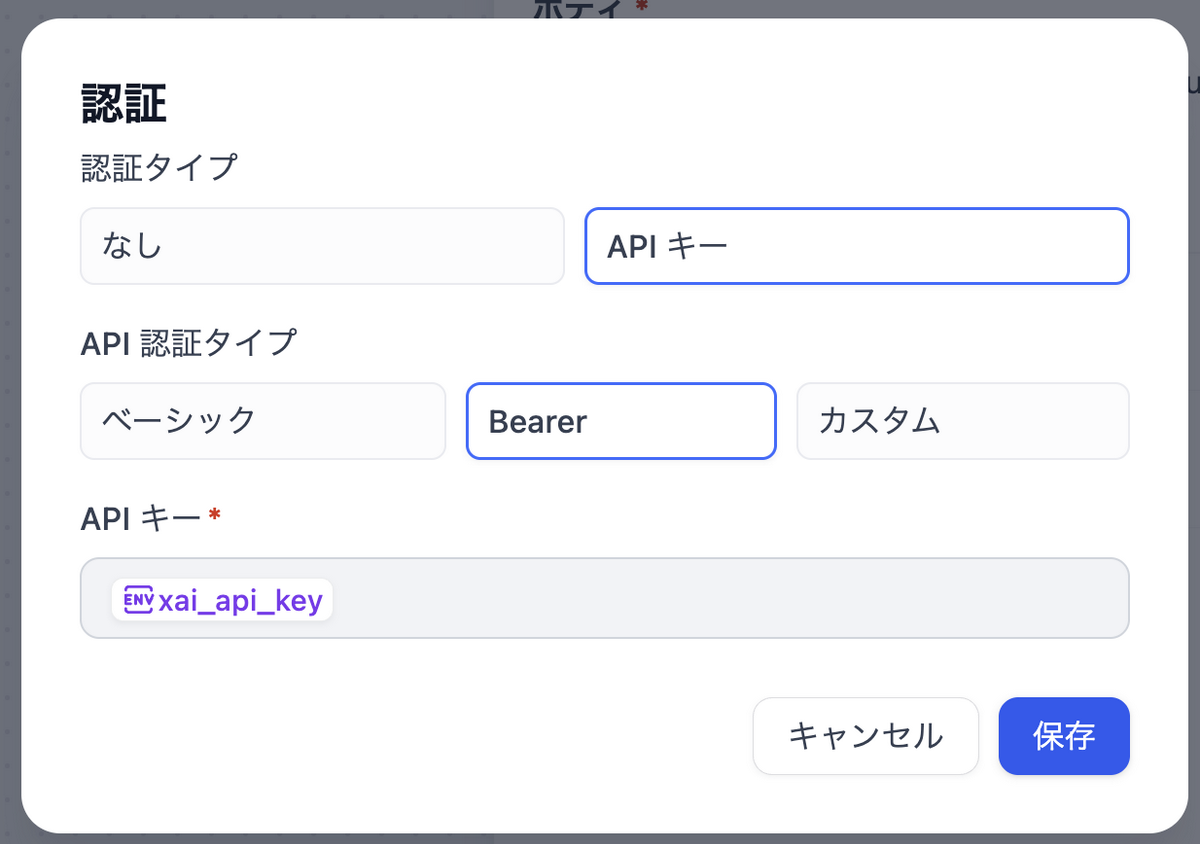The image size is (1200, 844).
Task: Click the キャンセル button
Action: 865,736
